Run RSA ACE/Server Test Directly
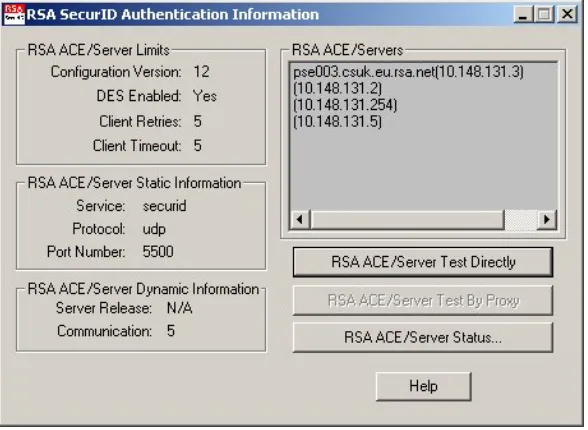The image size is (588, 430). pyautogui.click(x=423, y=262)
